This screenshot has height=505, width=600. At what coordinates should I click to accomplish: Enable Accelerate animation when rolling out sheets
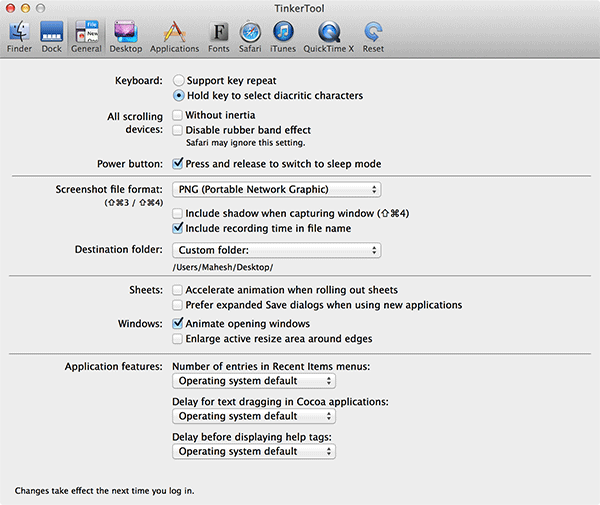coord(178,290)
